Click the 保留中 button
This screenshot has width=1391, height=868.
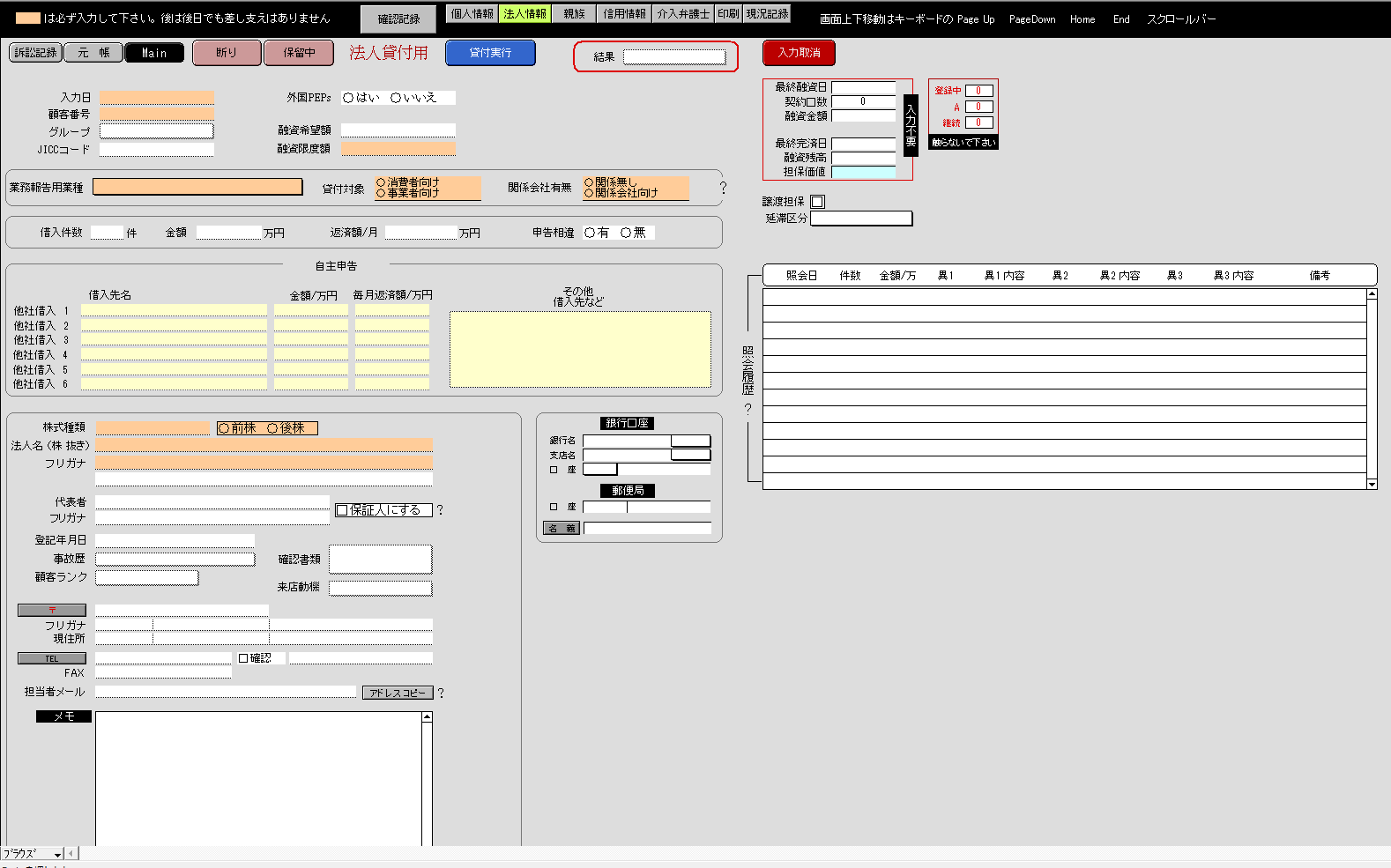pos(299,53)
